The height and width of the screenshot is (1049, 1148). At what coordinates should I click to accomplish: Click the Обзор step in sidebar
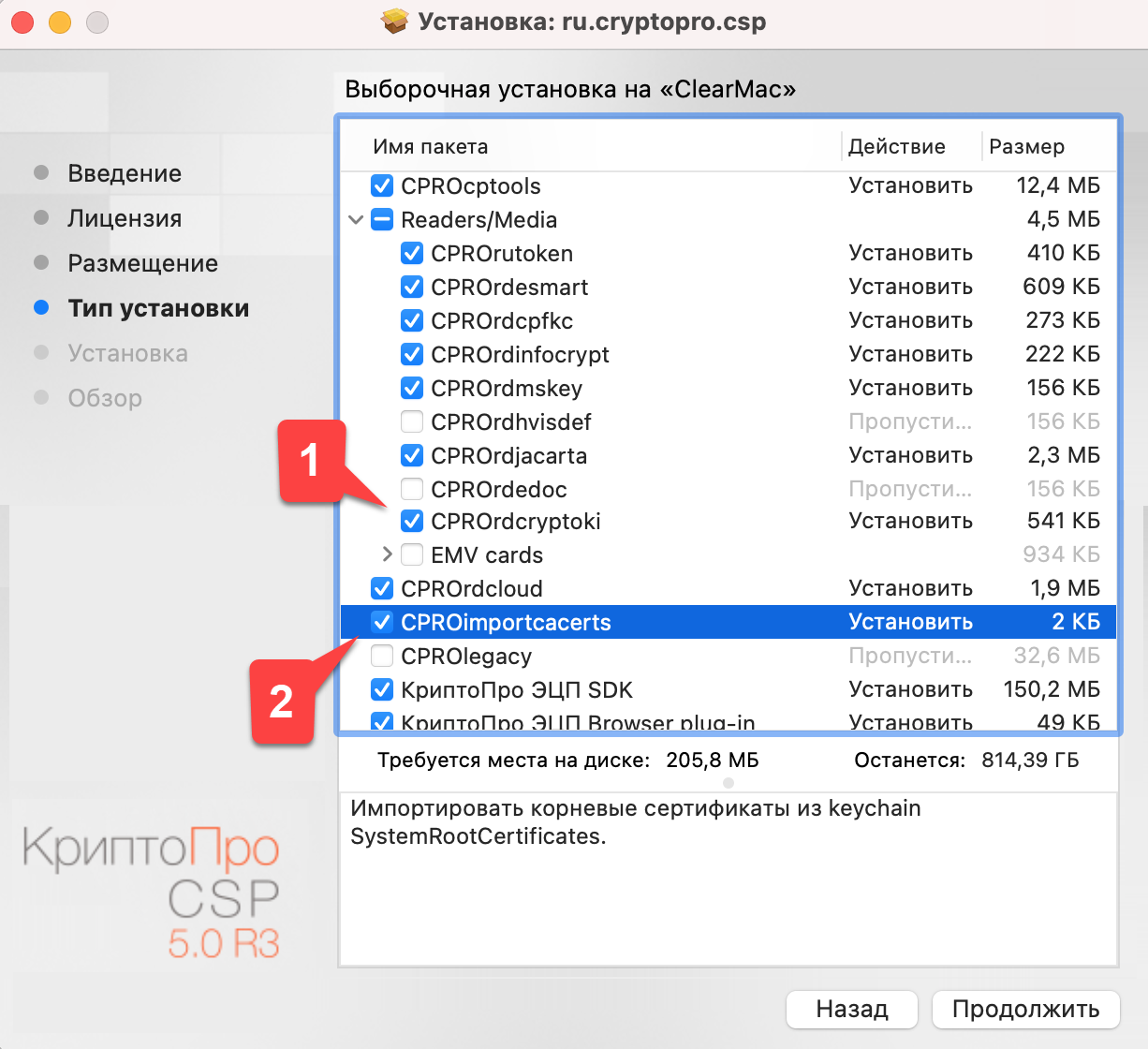(105, 398)
